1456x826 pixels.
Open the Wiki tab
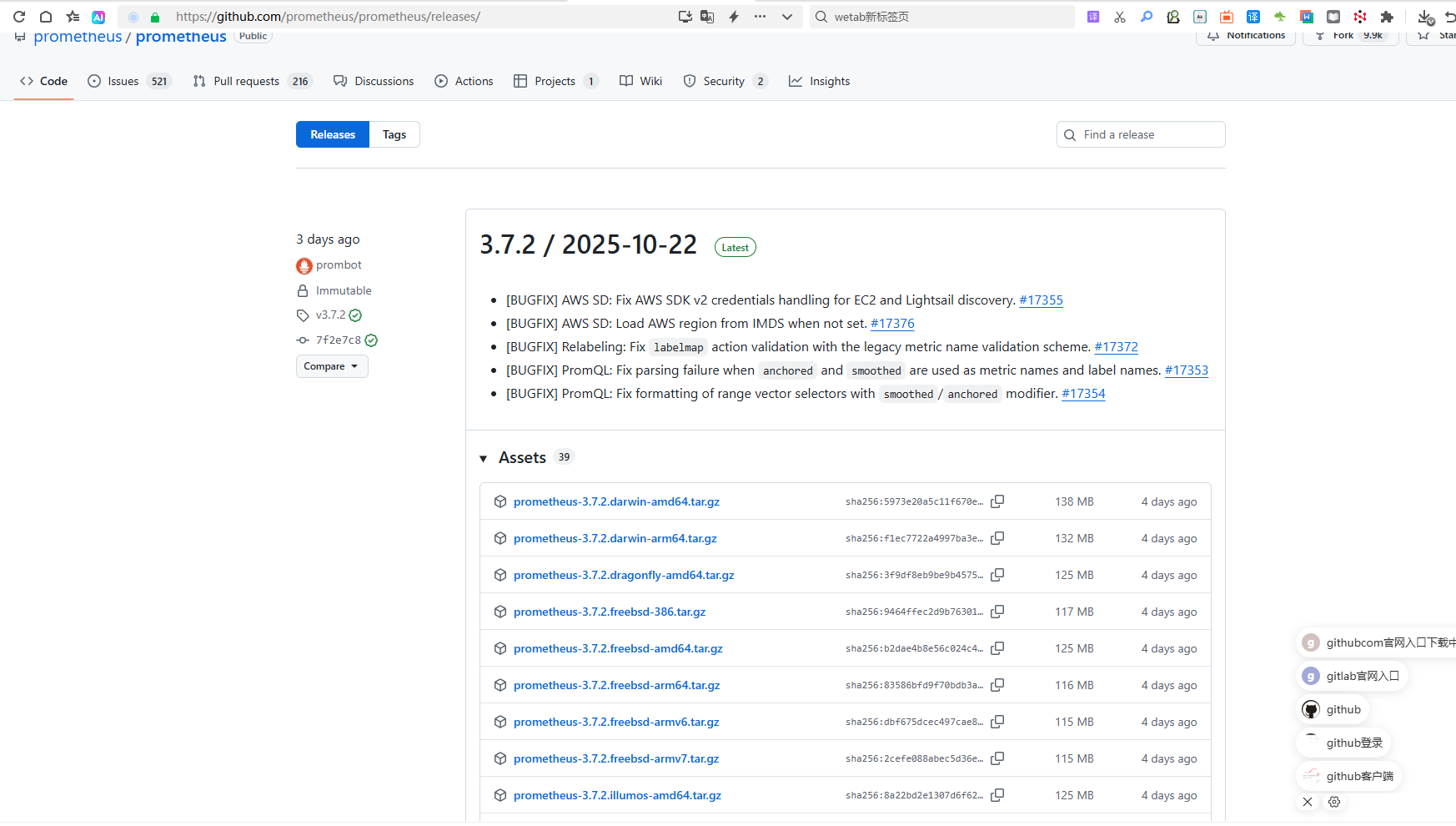[x=640, y=81]
